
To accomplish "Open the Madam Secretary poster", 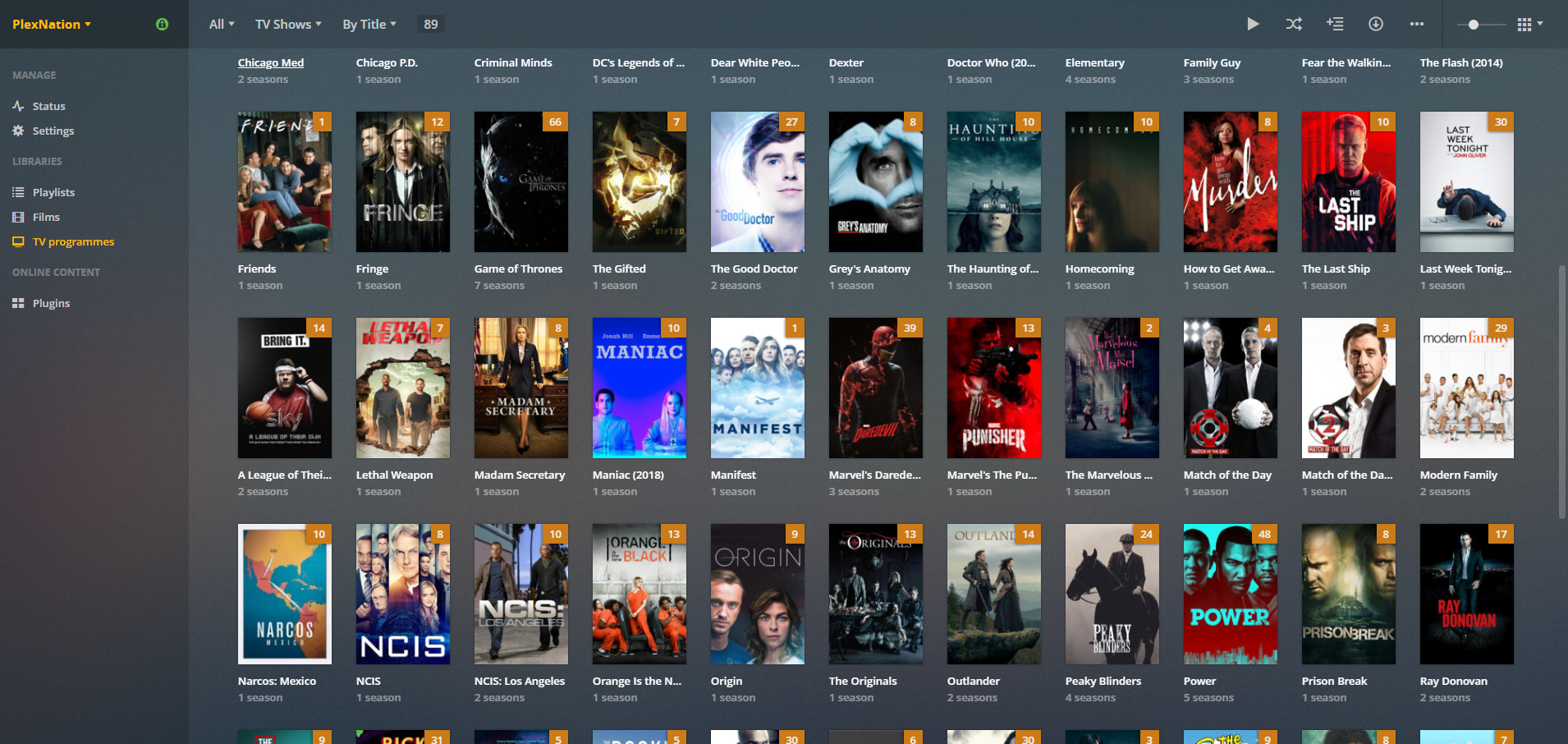I will [521, 388].
